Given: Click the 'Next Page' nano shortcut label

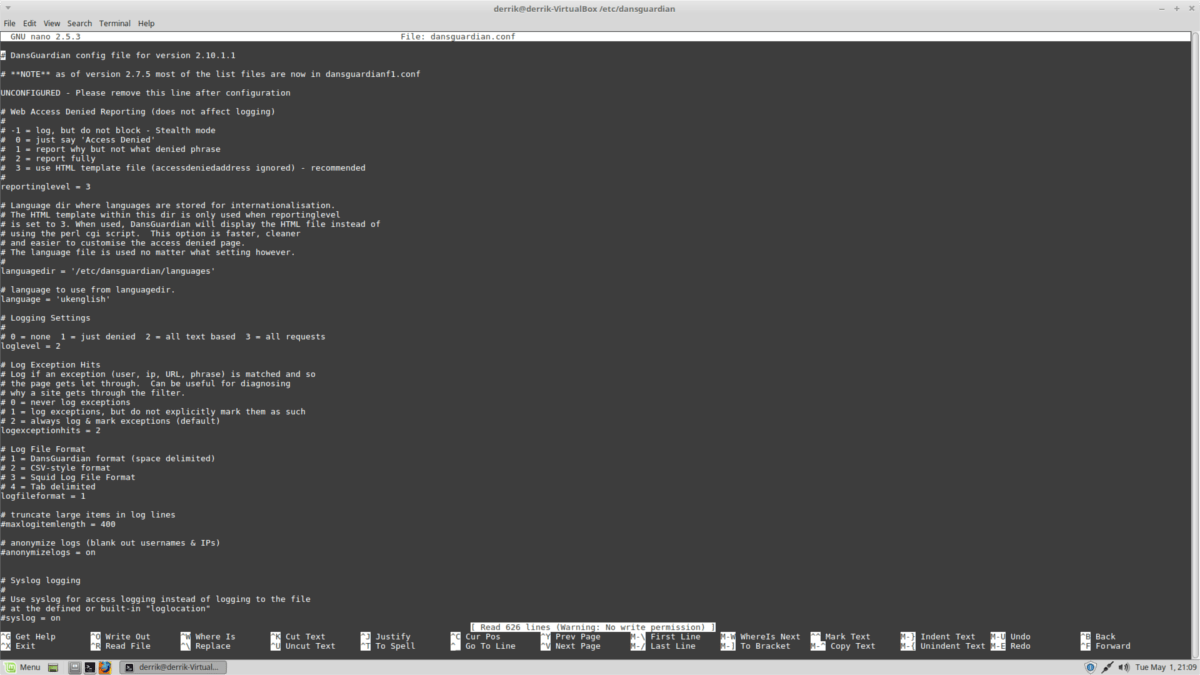Looking at the screenshot, I should [578, 646].
